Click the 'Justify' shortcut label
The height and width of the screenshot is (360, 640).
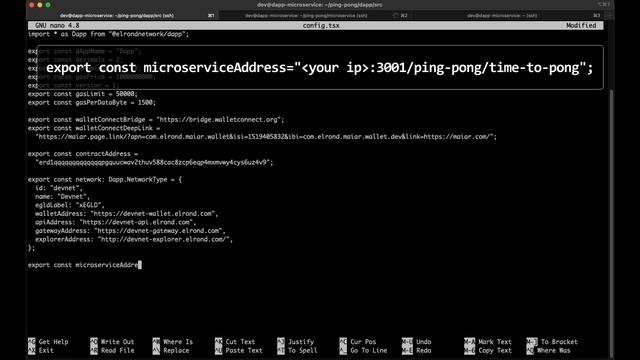301,342
